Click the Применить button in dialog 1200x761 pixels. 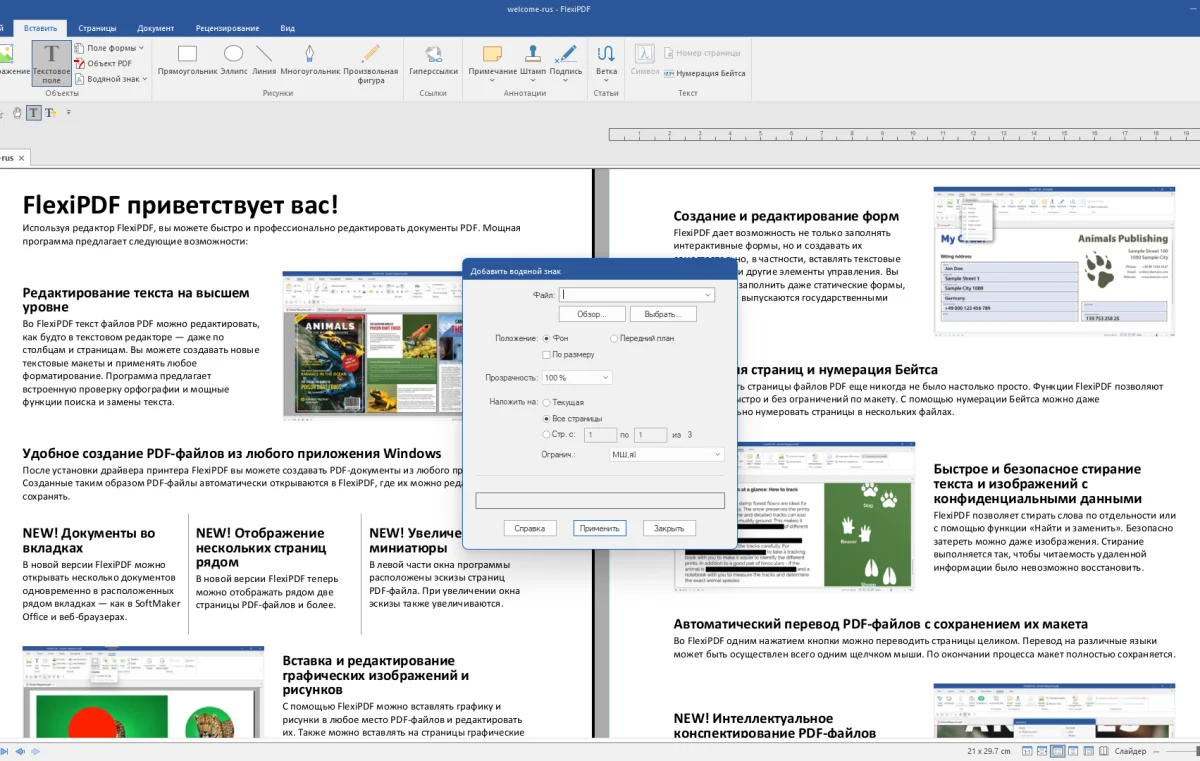[599, 528]
